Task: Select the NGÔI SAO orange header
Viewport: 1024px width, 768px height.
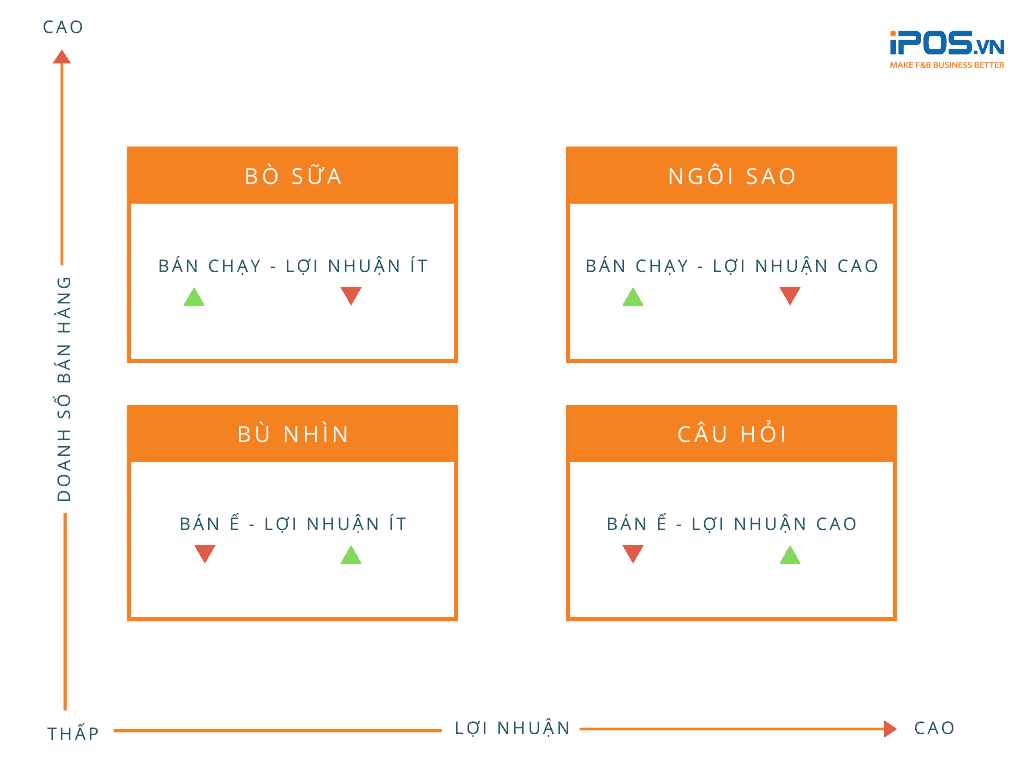Action: pyautogui.click(x=732, y=176)
